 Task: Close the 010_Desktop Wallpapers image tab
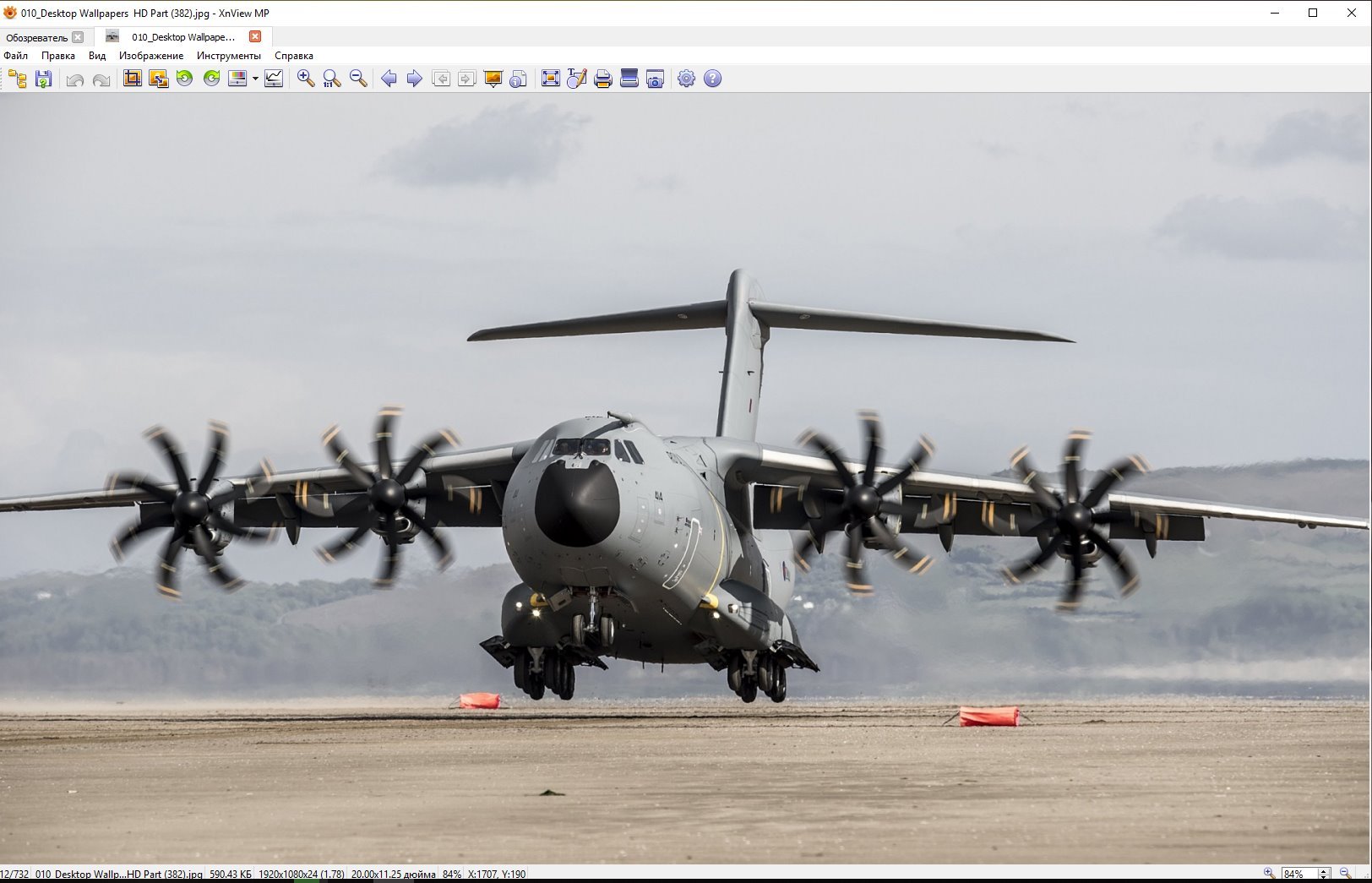tap(255, 36)
